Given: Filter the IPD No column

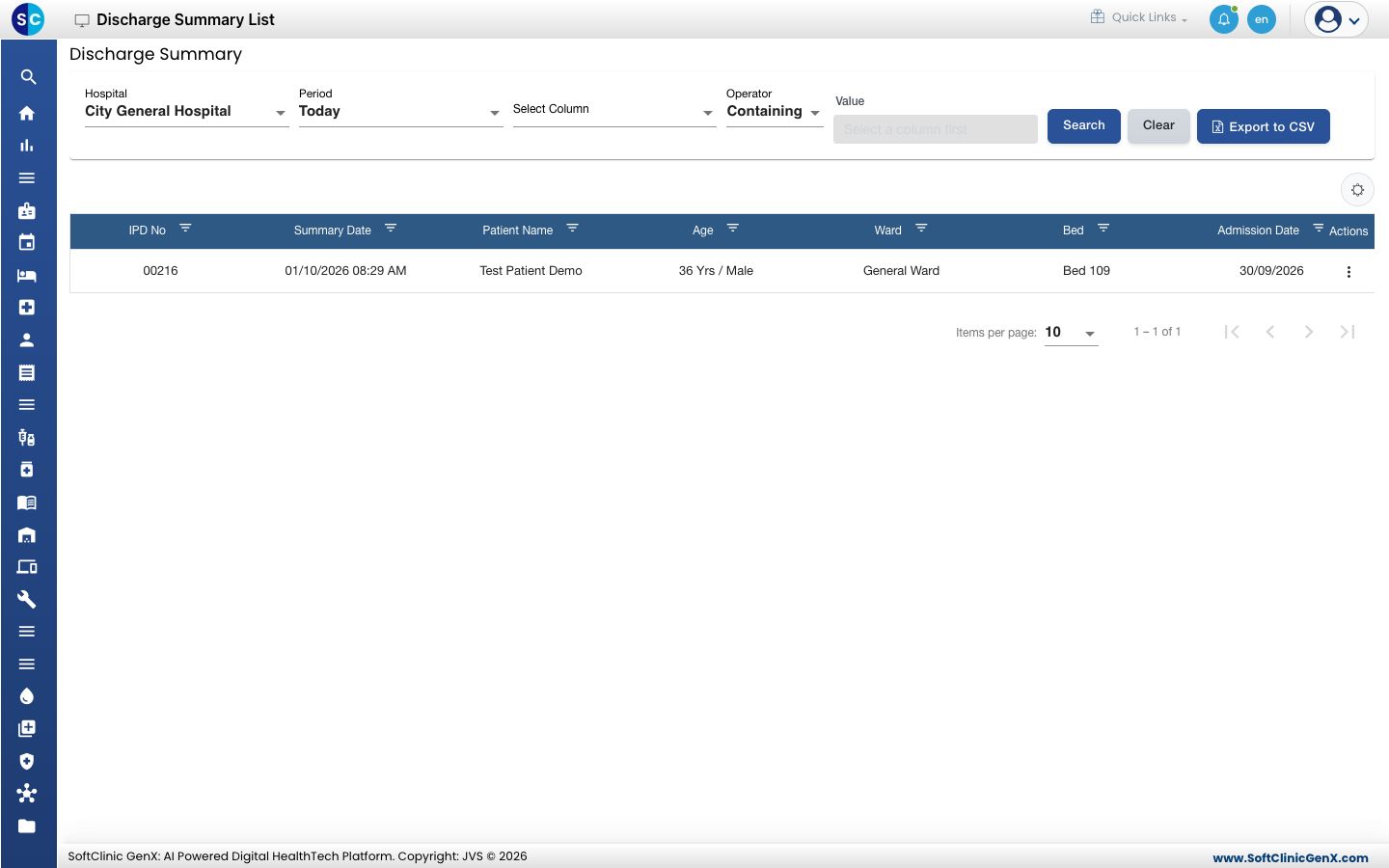Looking at the screenshot, I should coord(185,229).
